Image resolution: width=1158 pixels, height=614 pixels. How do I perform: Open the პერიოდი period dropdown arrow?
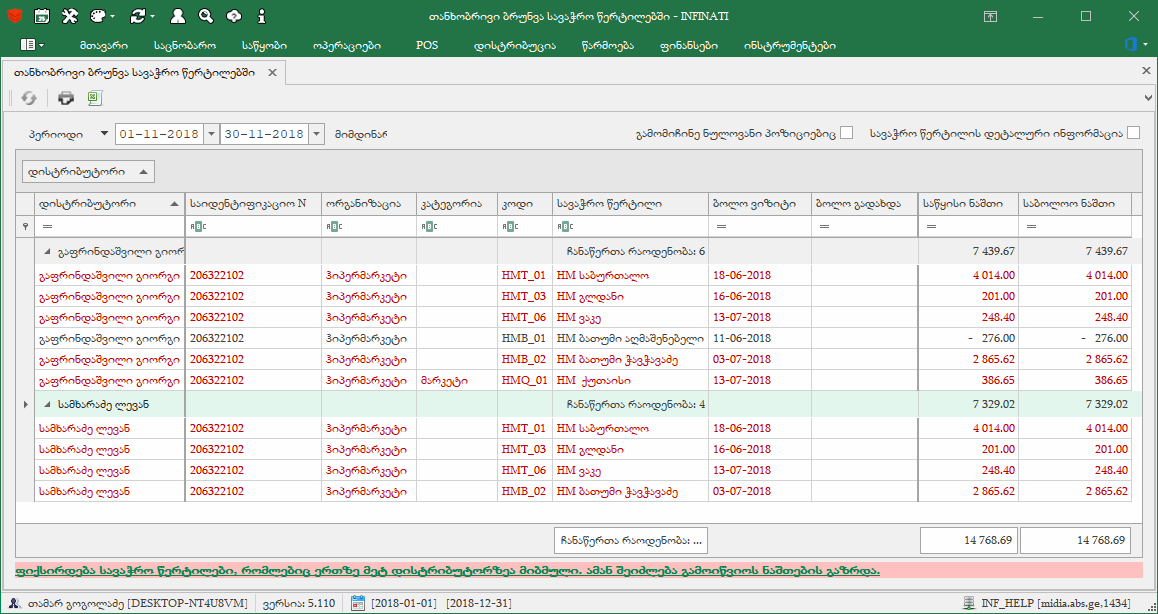coord(103,134)
